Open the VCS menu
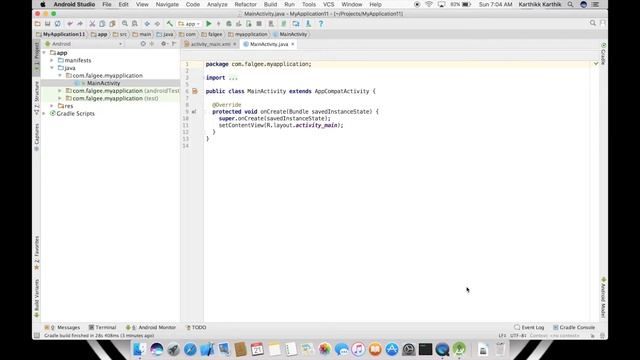Screen dimensions: 640x360 point(329,4)
